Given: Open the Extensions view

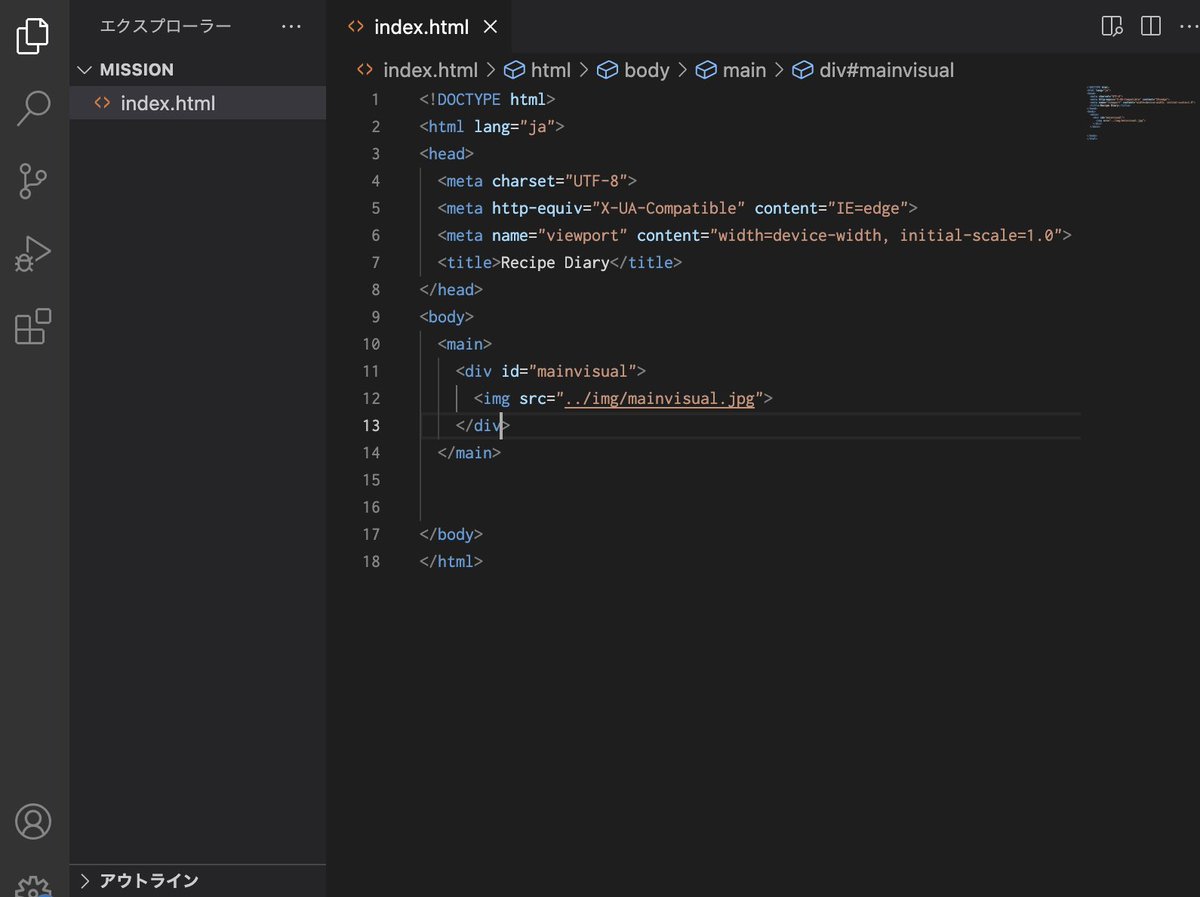Looking at the screenshot, I should click(33, 326).
